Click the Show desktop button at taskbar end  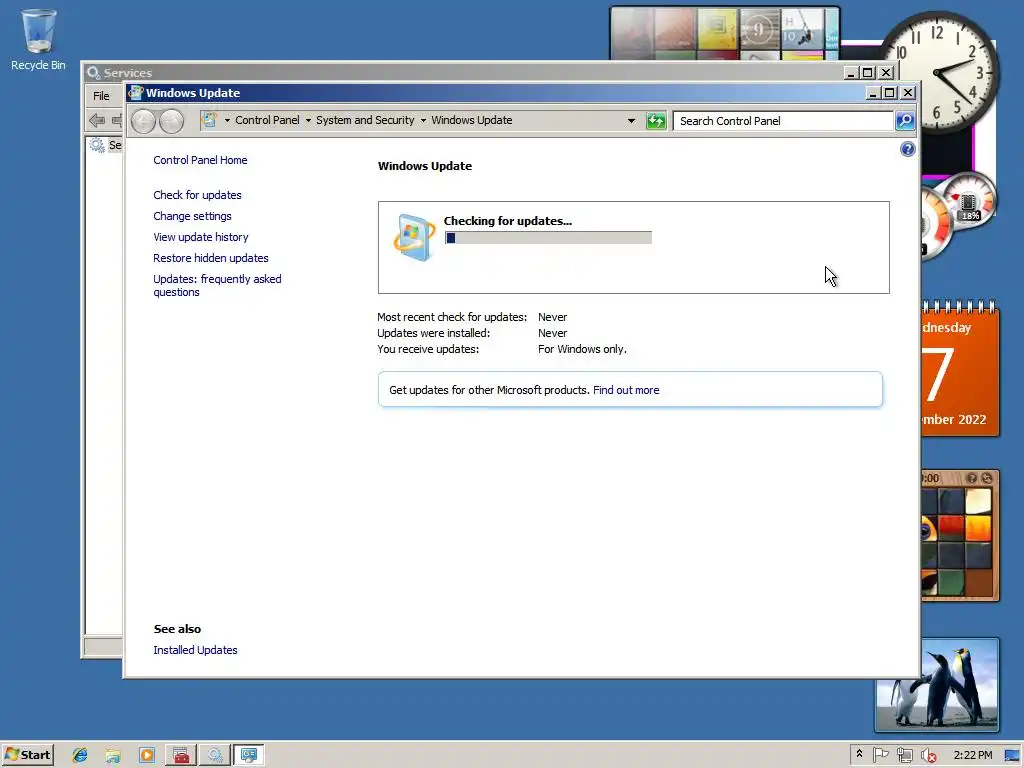coord(1013,756)
